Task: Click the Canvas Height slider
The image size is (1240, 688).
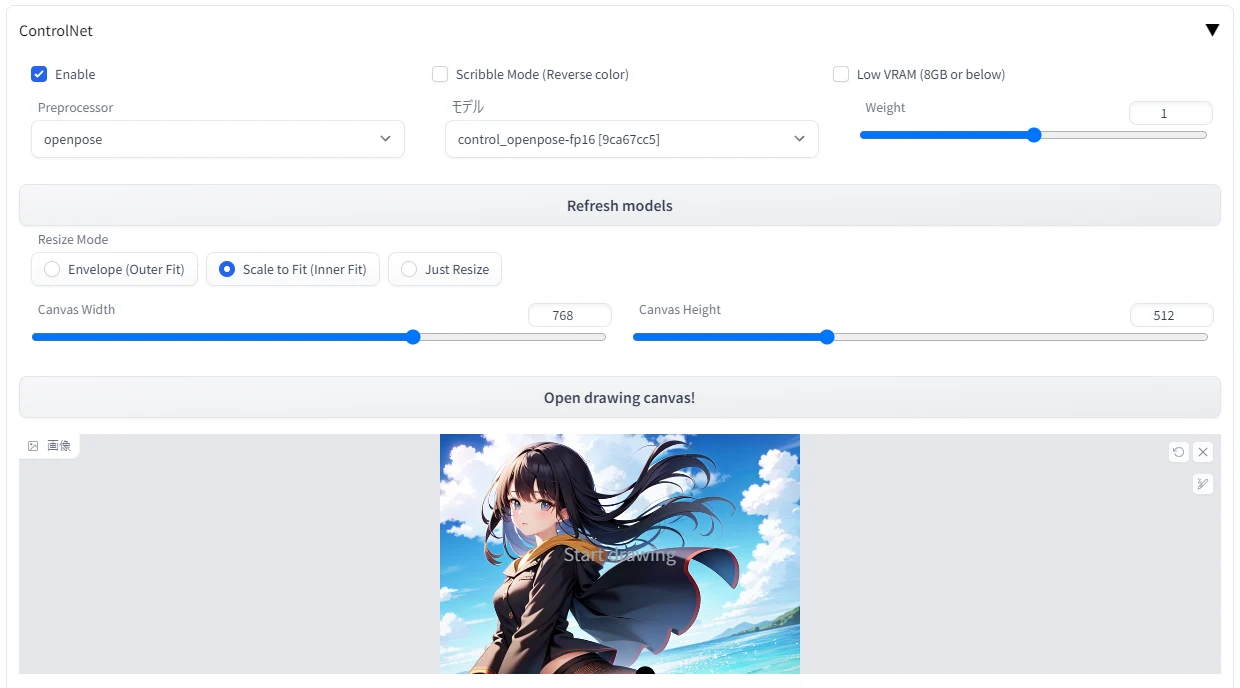Action: click(x=920, y=337)
